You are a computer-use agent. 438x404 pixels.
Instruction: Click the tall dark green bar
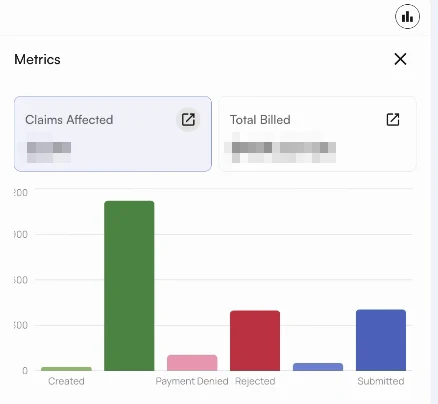pos(129,286)
